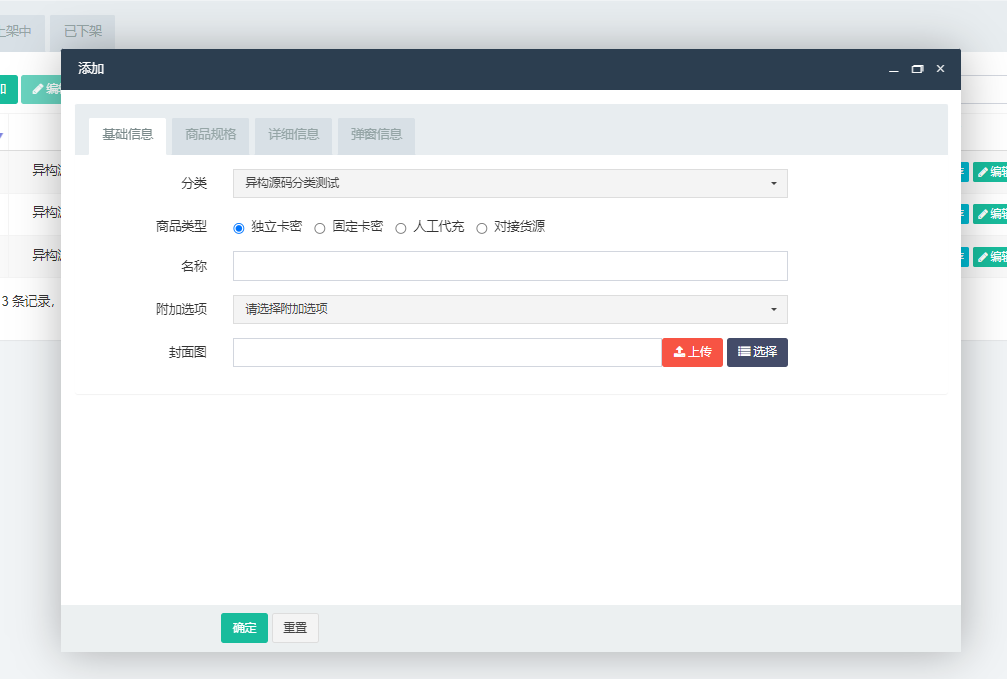Click the pencil 编辑 icon on the first row
Image resolution: width=1007 pixels, height=679 pixels.
point(983,172)
